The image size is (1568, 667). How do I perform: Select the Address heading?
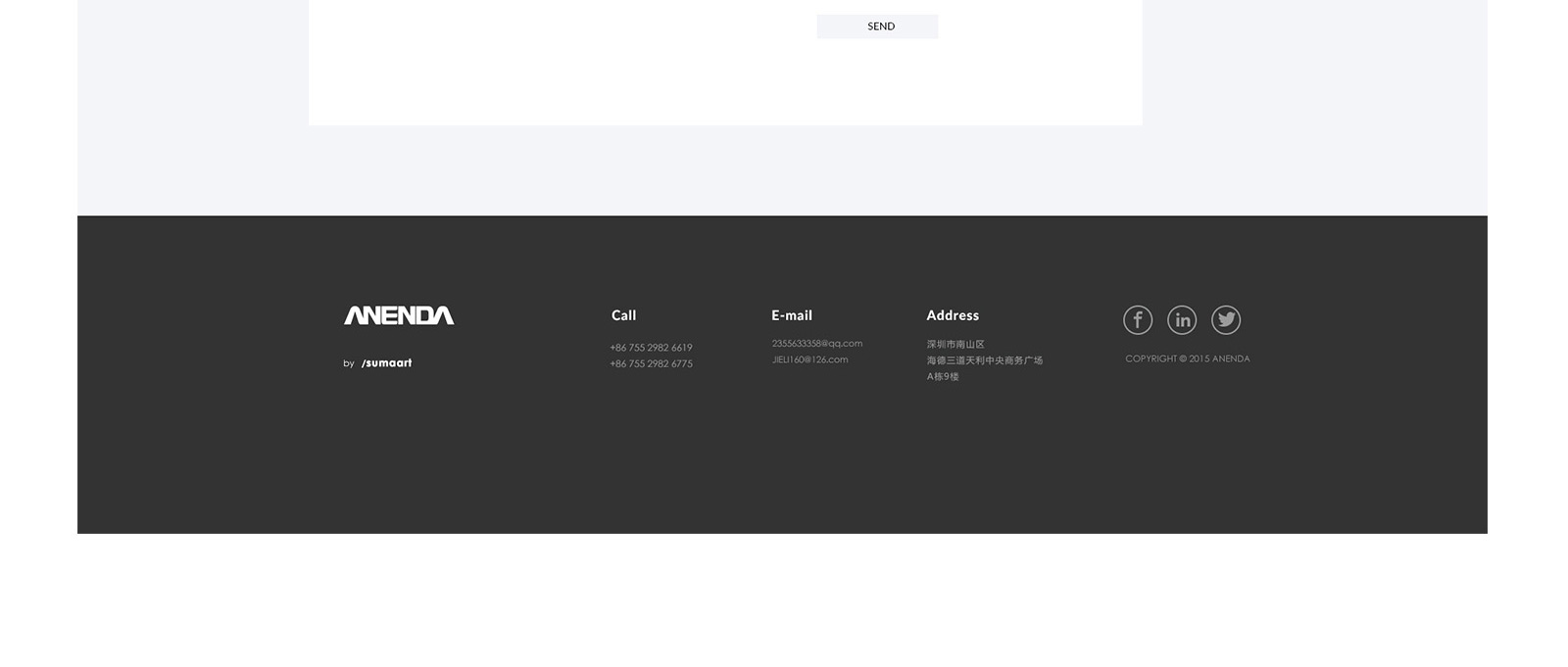952,315
